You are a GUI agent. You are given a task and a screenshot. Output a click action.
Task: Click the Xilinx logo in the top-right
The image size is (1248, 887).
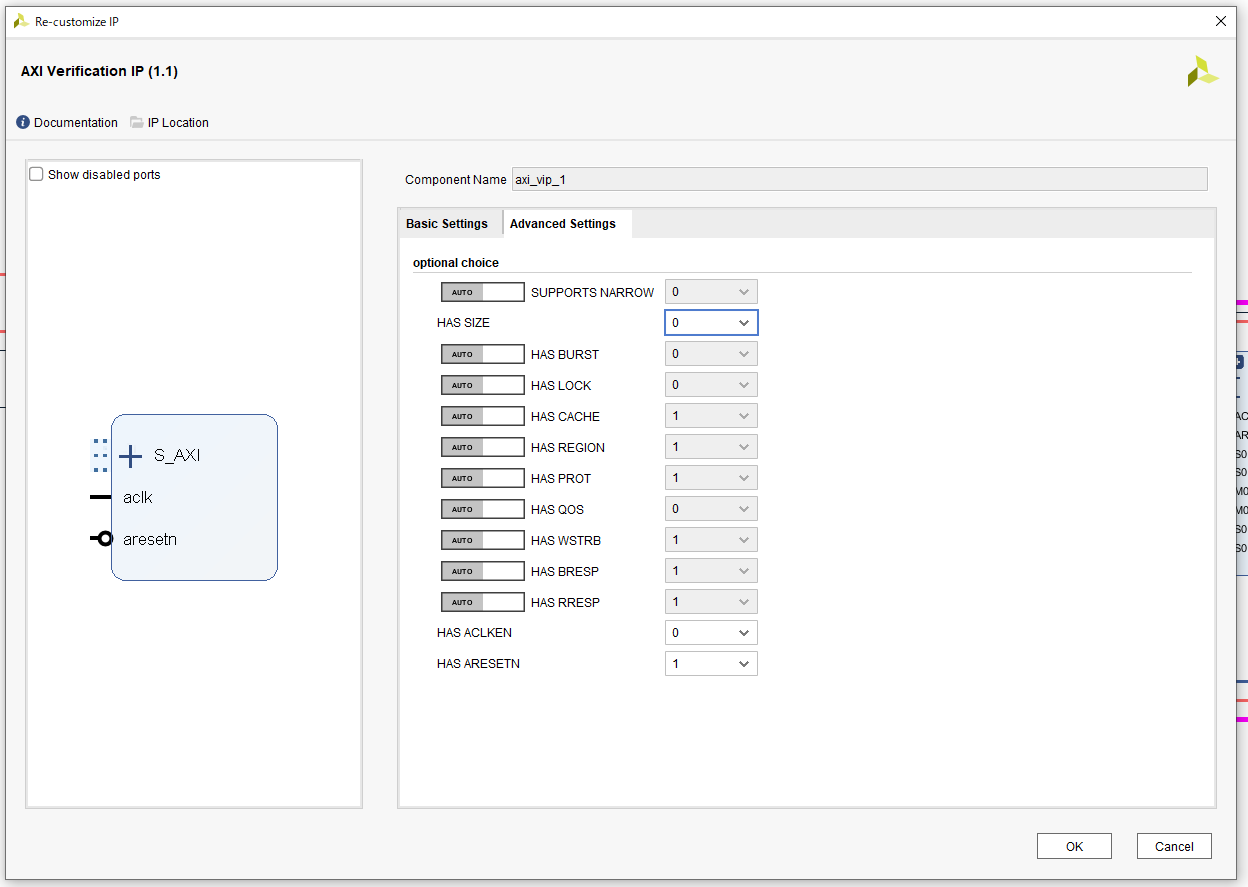pyautogui.click(x=1202, y=71)
